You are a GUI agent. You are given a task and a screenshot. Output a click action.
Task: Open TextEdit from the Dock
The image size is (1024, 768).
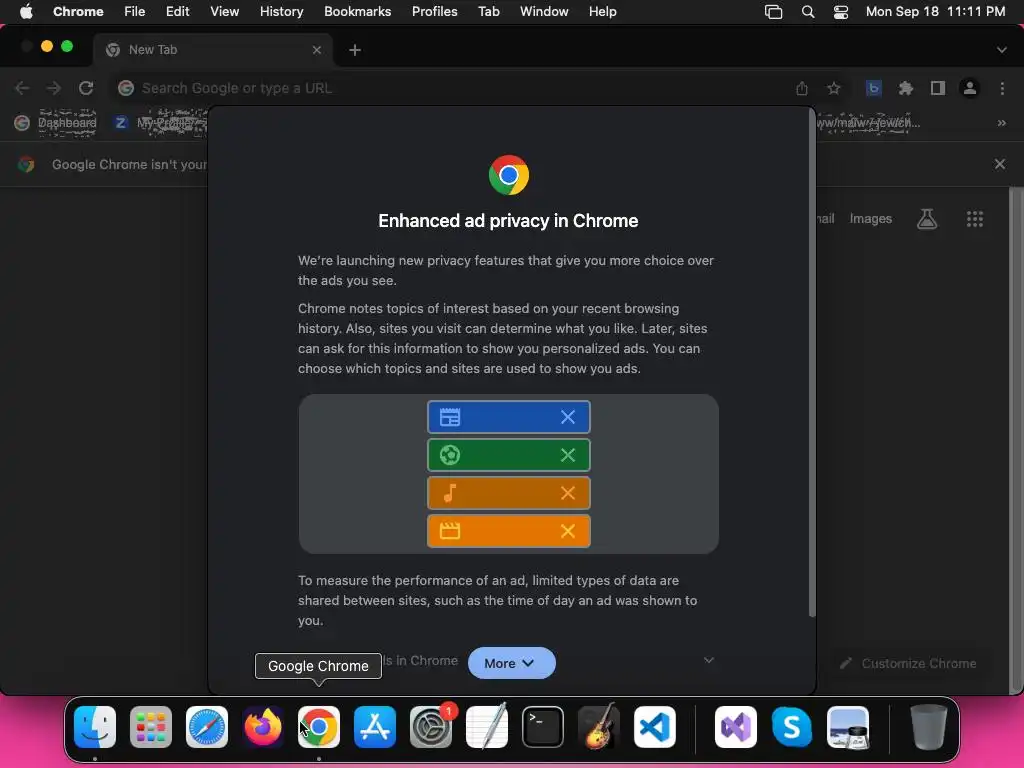click(x=487, y=727)
